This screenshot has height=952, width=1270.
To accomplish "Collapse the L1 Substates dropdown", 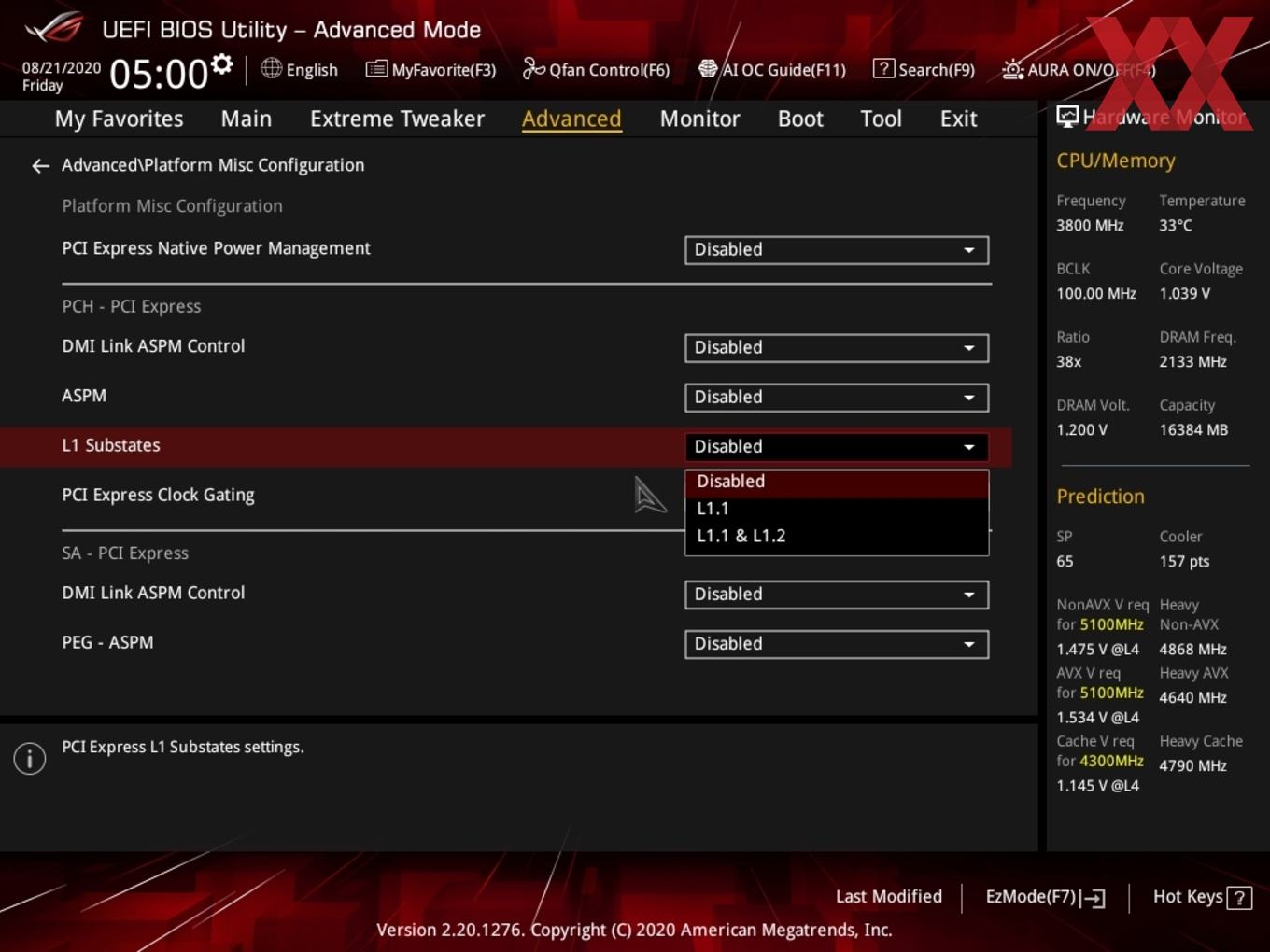I will [x=837, y=447].
